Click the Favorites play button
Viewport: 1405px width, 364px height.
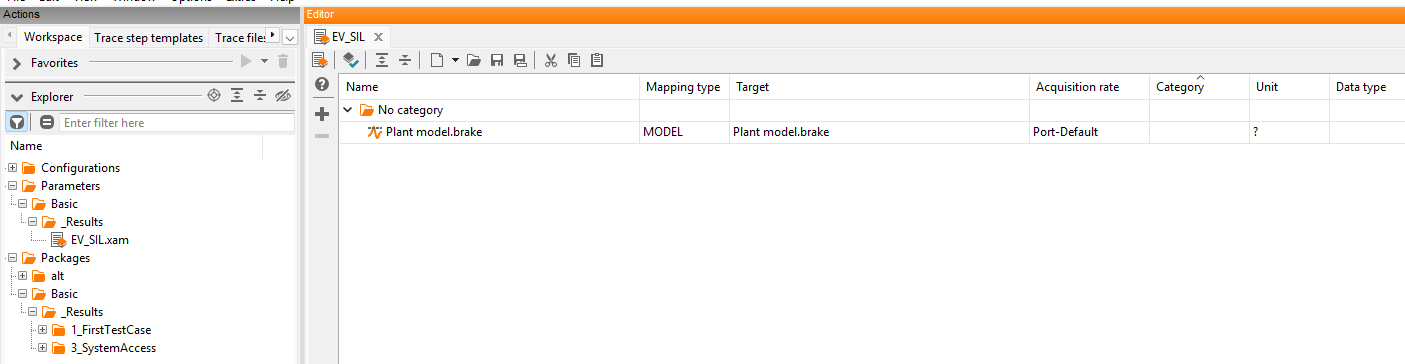(246, 61)
